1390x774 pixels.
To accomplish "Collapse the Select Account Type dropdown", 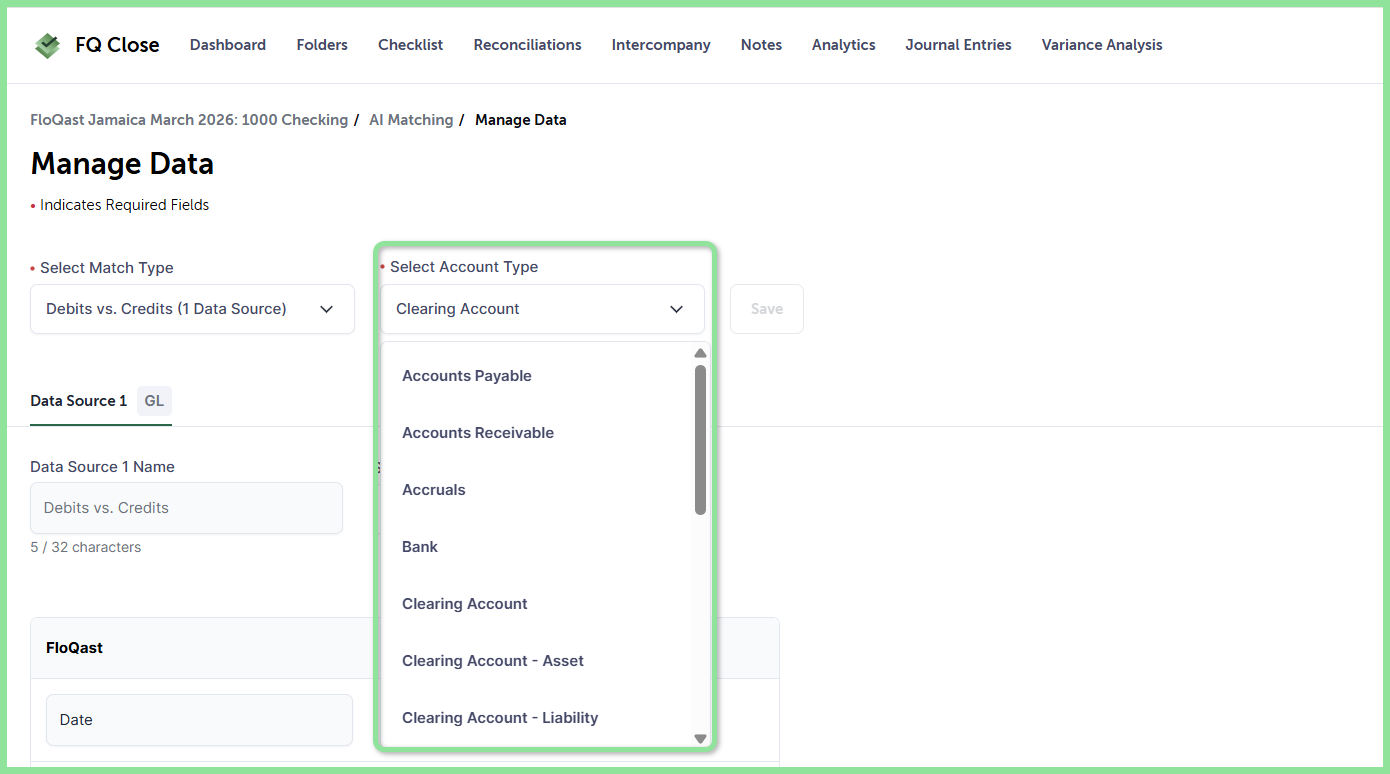I will click(x=542, y=309).
